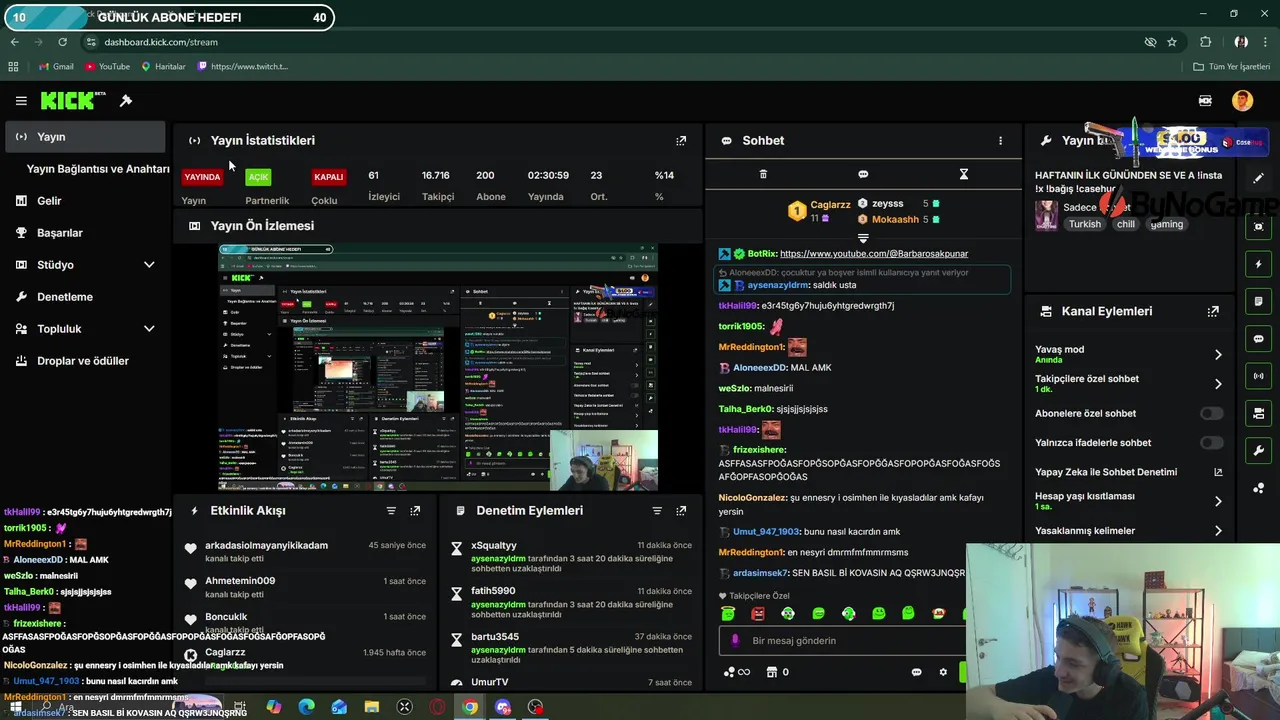Click the lightning bolt icon in right sidebar
The image size is (1280, 720).
(1259, 264)
